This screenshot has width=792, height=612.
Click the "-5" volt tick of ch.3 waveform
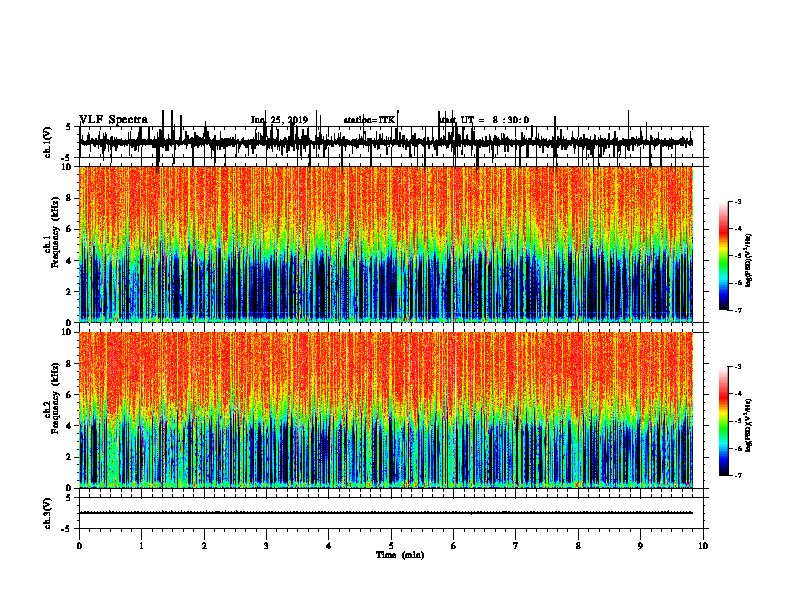[x=67, y=529]
